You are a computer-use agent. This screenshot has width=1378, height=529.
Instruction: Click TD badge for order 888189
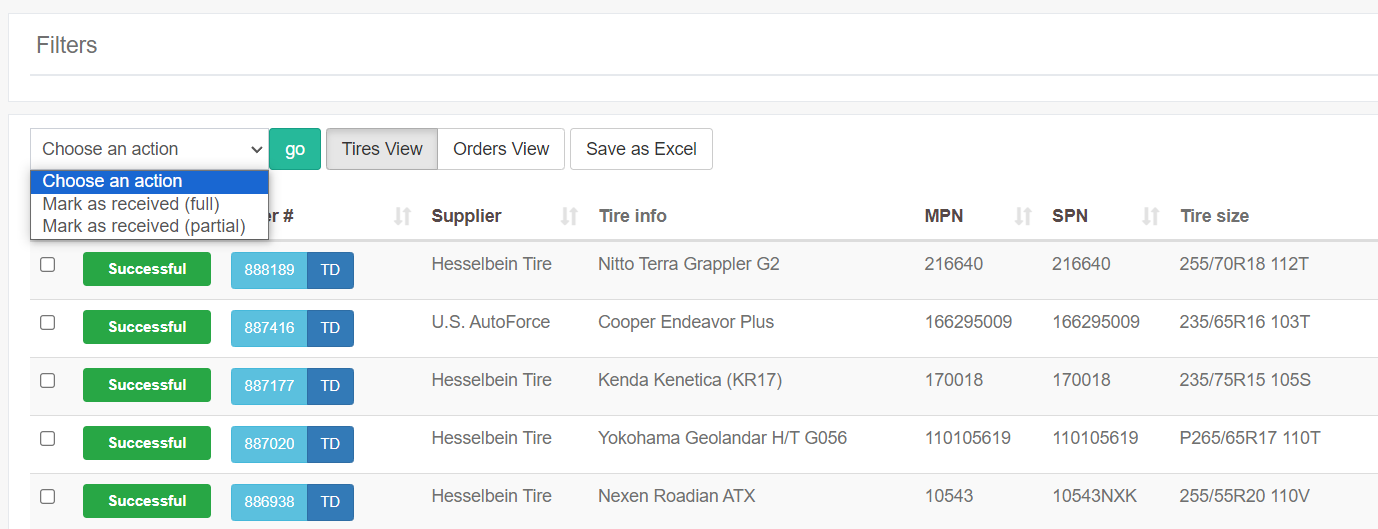[x=330, y=270]
